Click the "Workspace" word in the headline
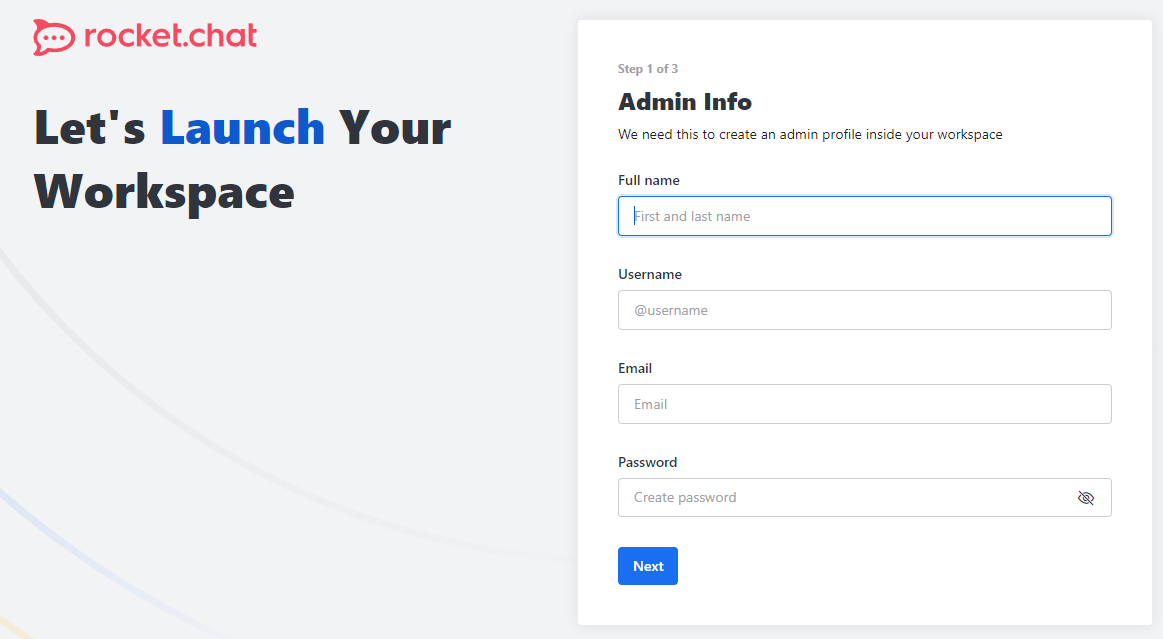 coord(165,191)
